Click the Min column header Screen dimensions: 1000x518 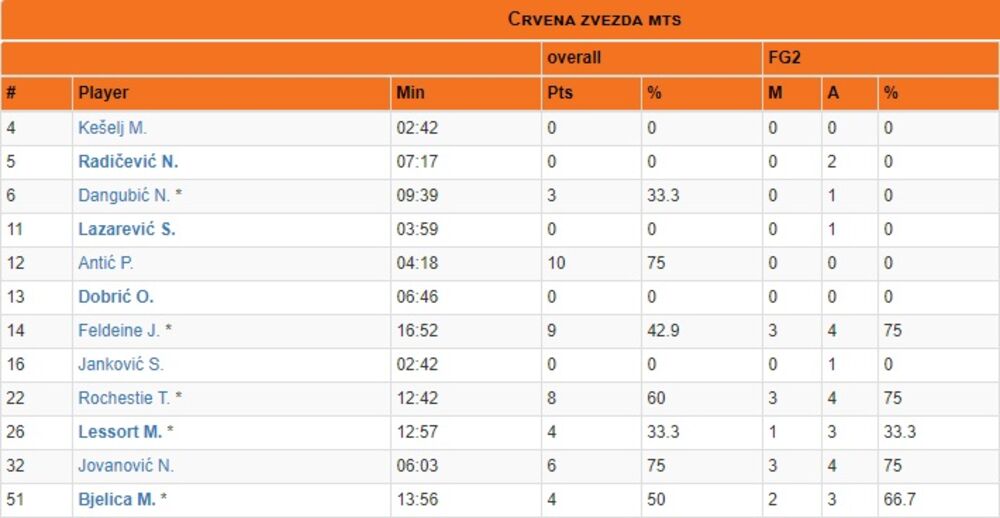click(x=410, y=93)
